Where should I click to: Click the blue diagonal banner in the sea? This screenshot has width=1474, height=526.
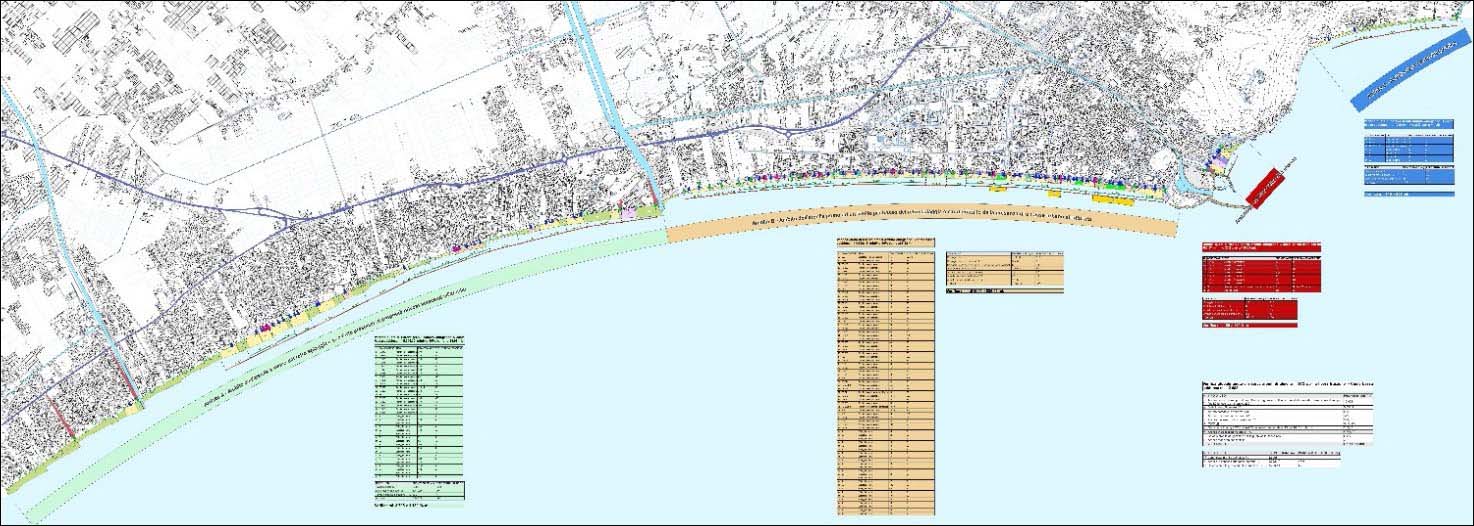coord(1410,68)
